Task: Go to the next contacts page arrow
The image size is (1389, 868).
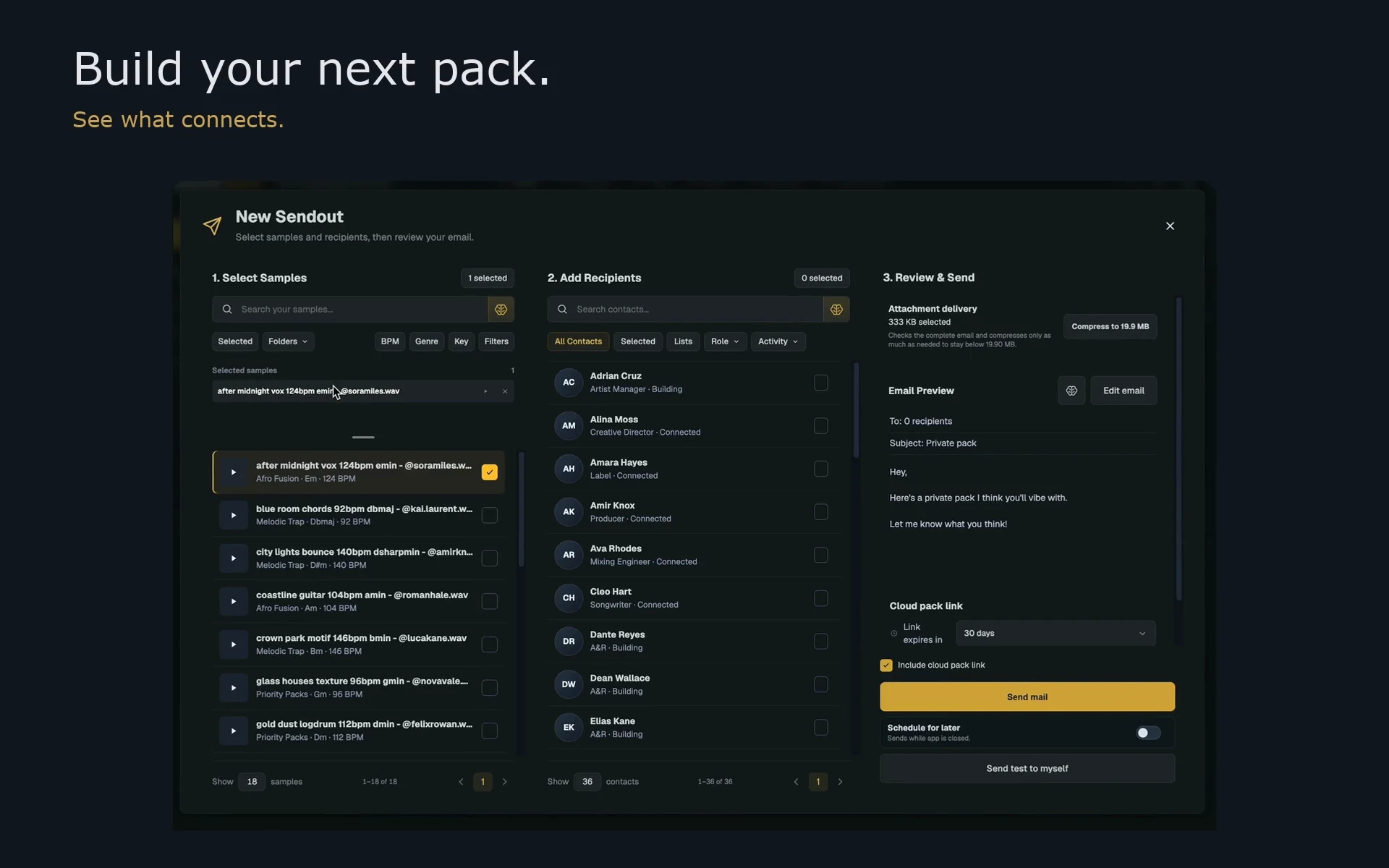Action: point(840,782)
